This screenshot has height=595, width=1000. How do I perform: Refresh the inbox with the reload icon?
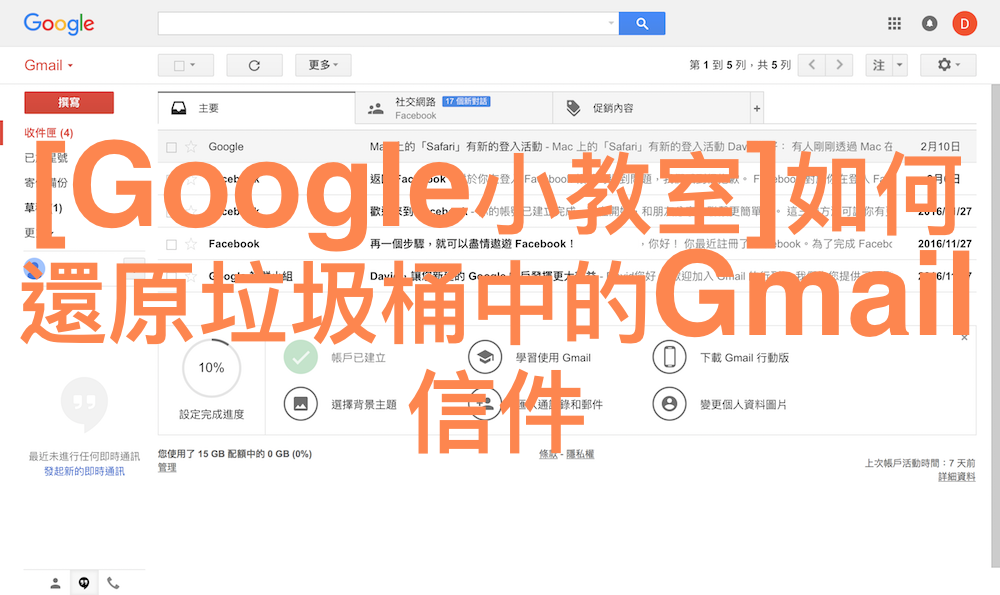pyautogui.click(x=254, y=65)
